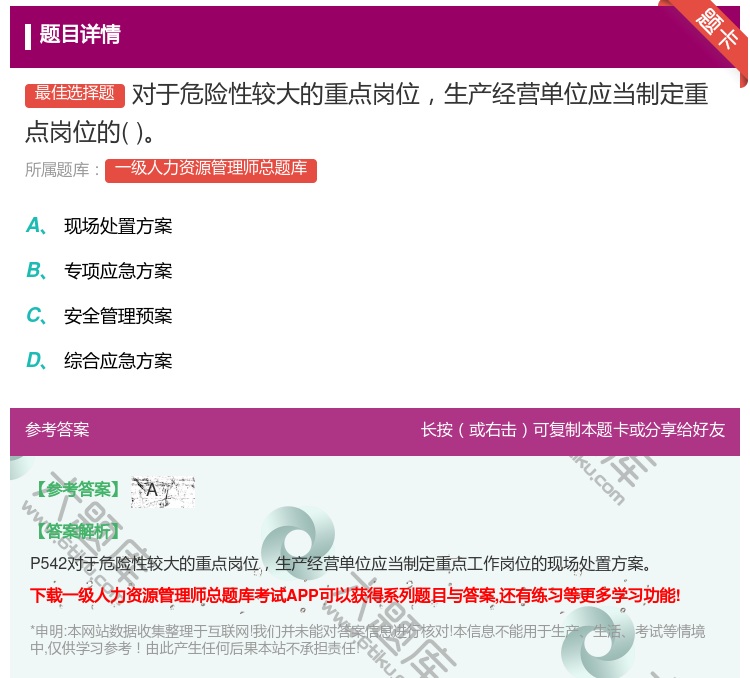Click the P542 answer explanation sentence
The image size is (750, 678).
pos(341,564)
